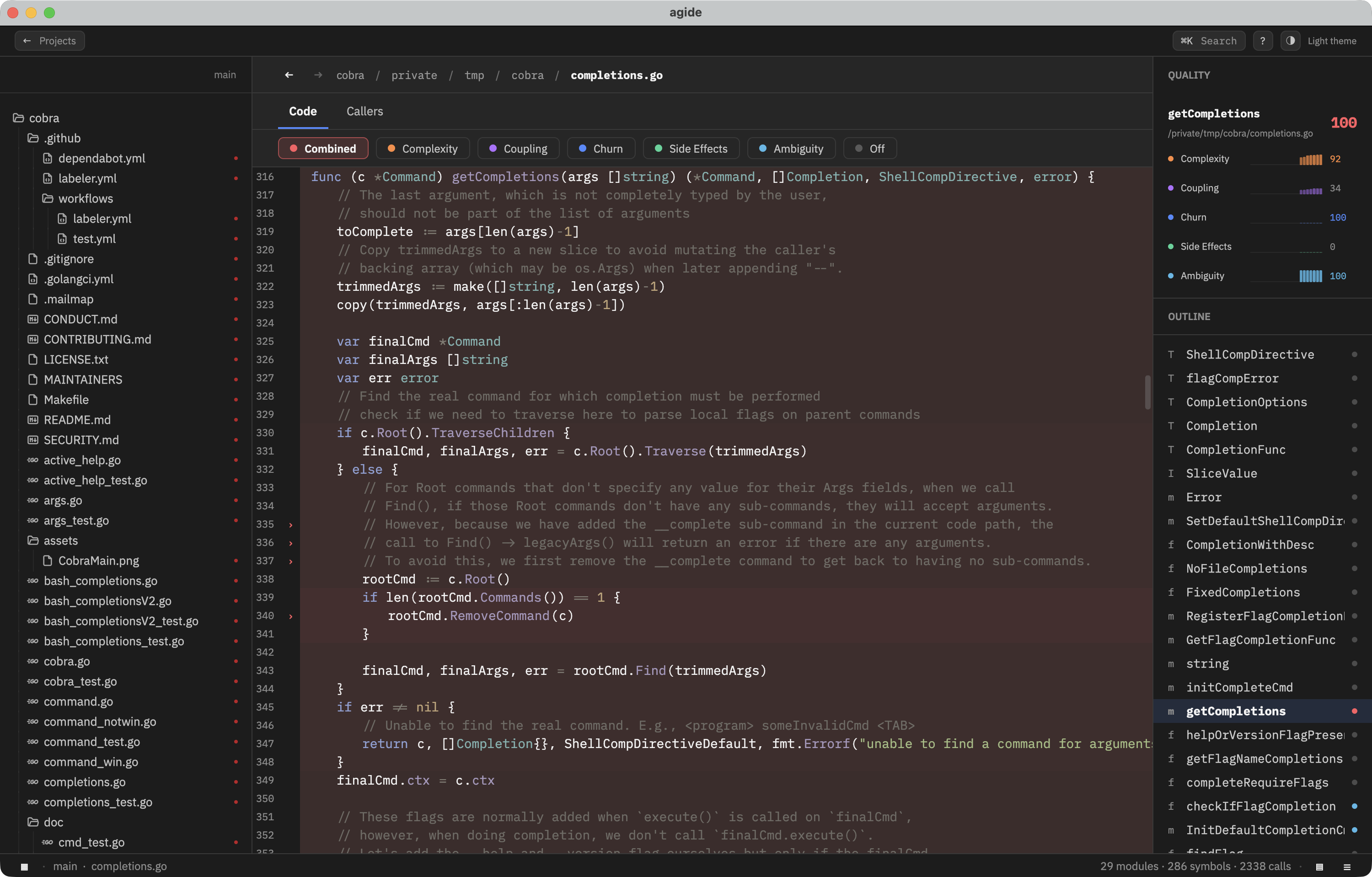
Task: Click the .golangci.yml file icon
Action: pyautogui.click(x=33, y=279)
